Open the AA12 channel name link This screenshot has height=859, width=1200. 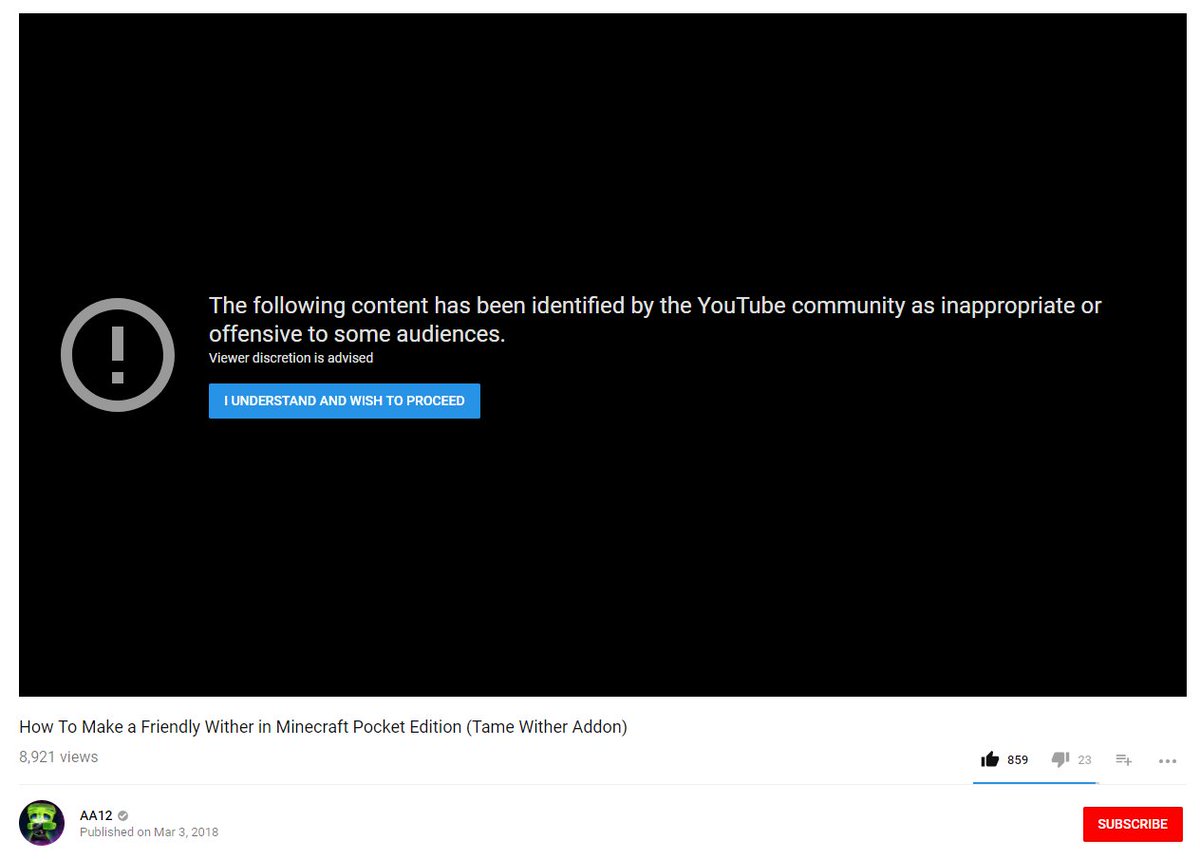point(96,815)
